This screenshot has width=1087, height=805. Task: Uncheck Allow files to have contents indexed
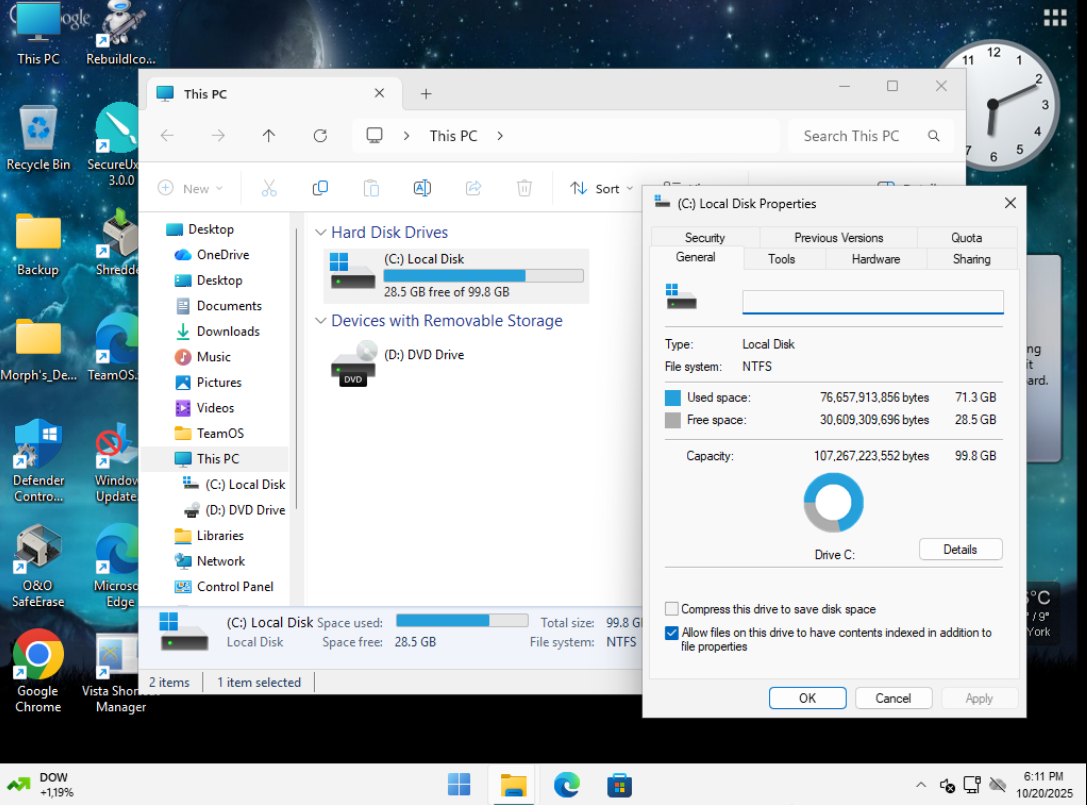(672, 633)
